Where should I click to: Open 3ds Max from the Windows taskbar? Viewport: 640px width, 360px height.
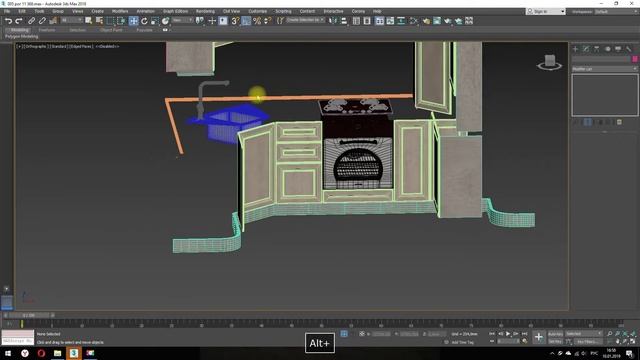coord(74,353)
